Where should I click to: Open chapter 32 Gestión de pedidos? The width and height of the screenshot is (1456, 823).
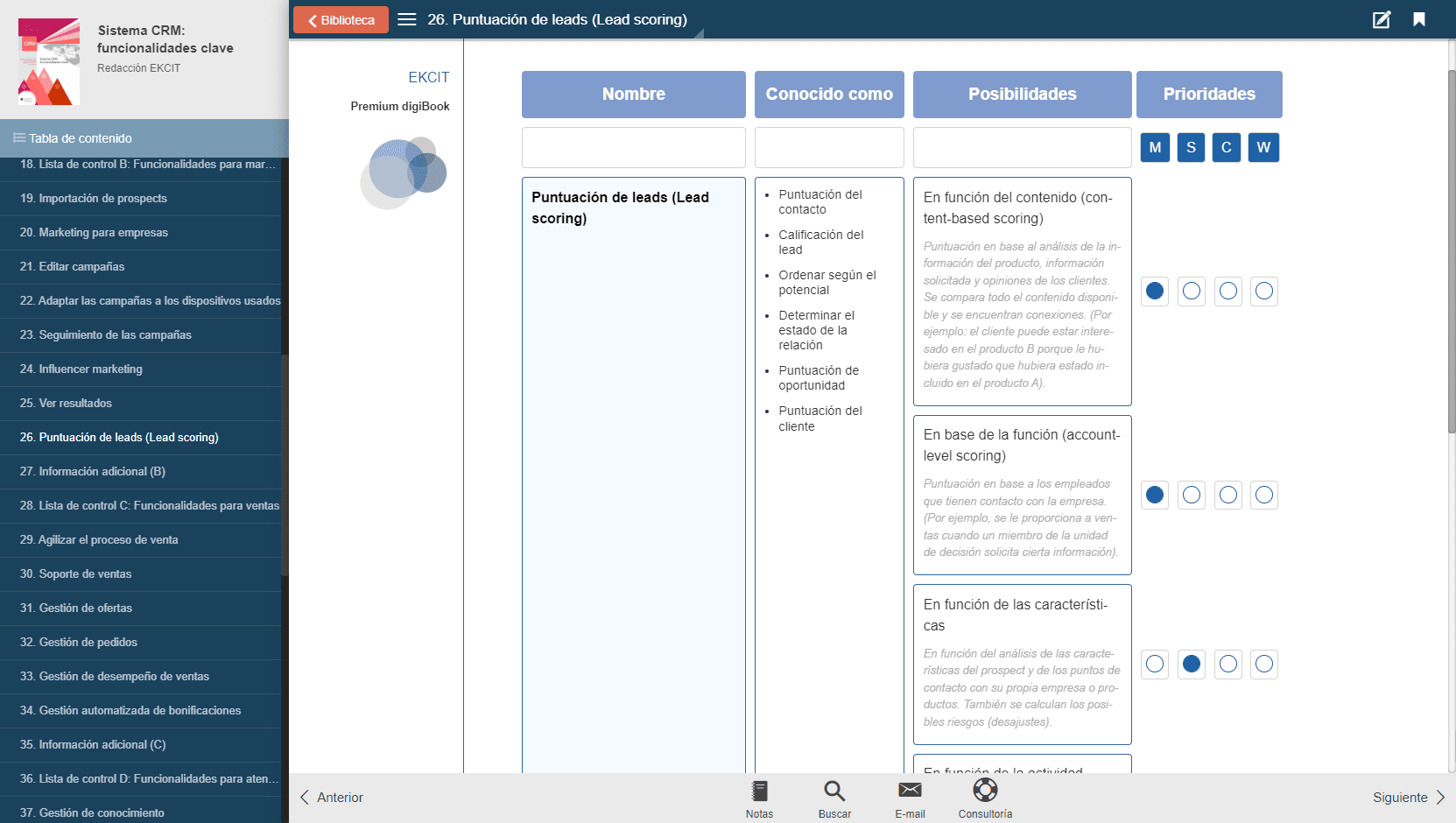point(140,643)
